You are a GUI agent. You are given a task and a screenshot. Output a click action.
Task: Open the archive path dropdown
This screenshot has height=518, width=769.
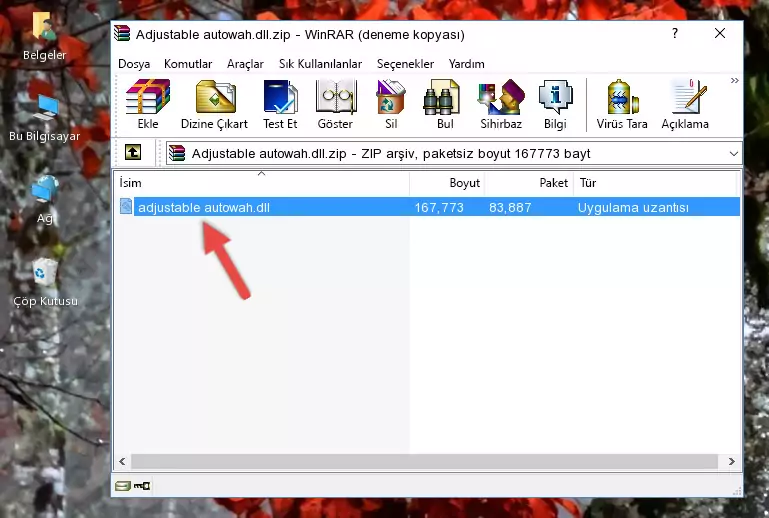point(733,154)
